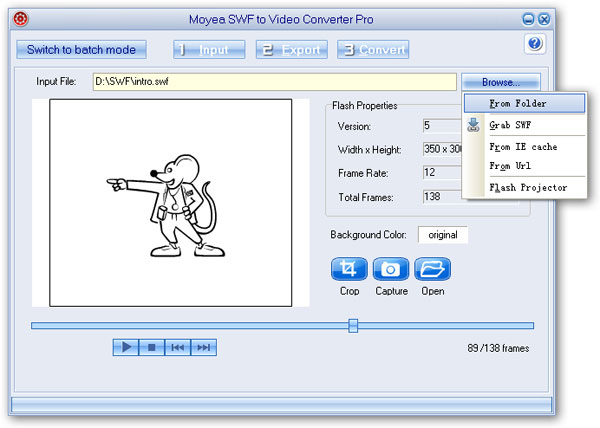Viewport: 600px width, 428px height.
Task: Click the Capture camera icon
Action: pyautogui.click(x=391, y=269)
